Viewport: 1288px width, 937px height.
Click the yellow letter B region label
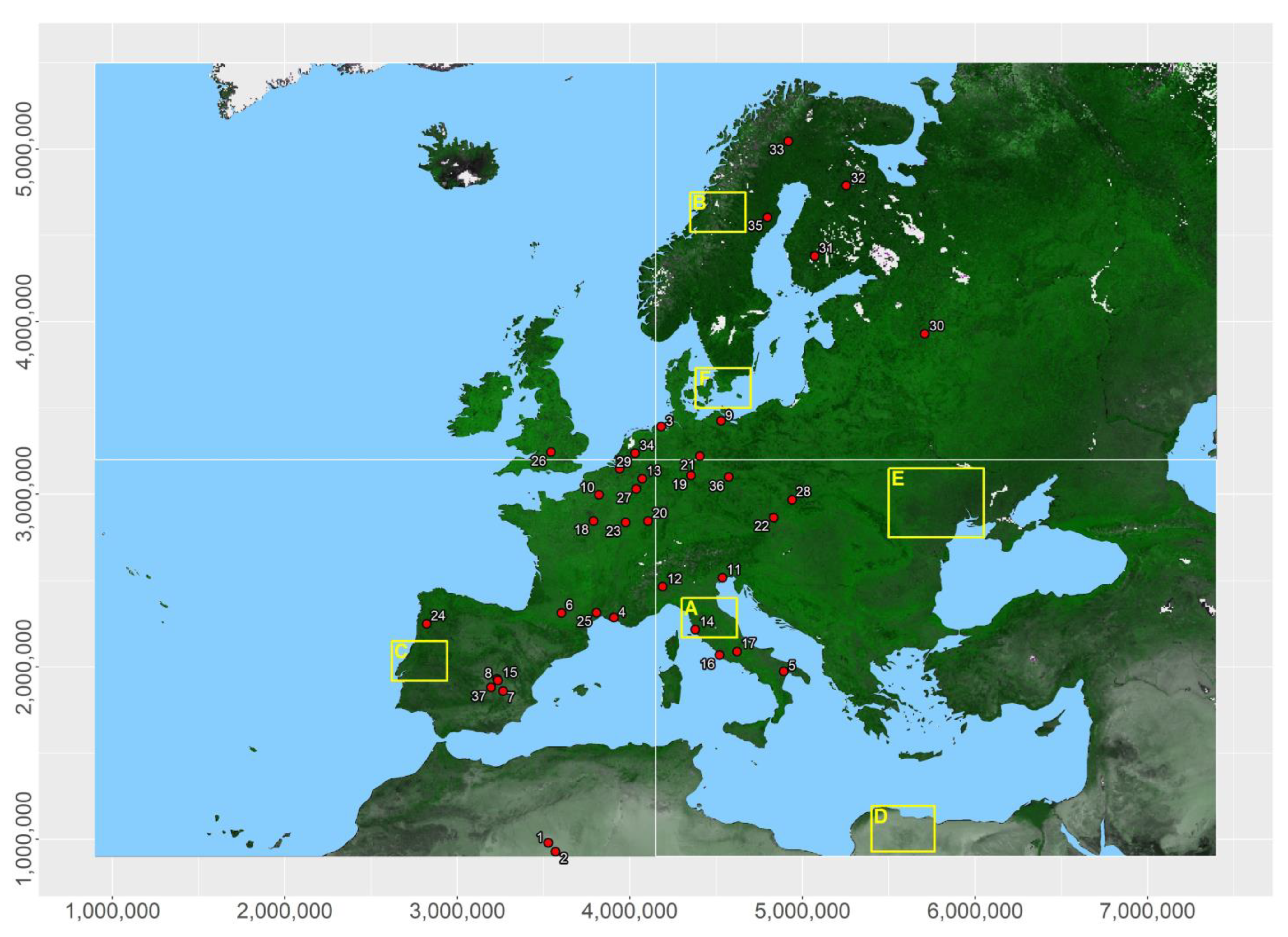pyautogui.click(x=699, y=201)
